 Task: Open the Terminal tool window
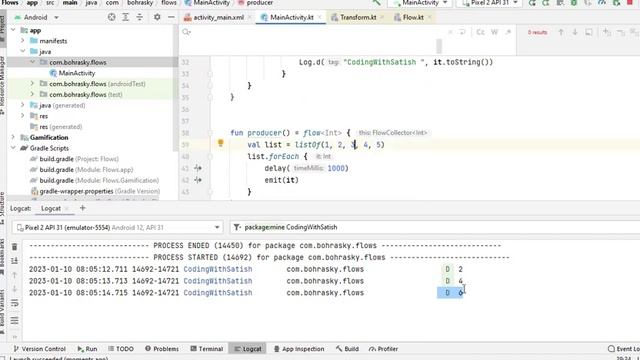tap(207, 349)
